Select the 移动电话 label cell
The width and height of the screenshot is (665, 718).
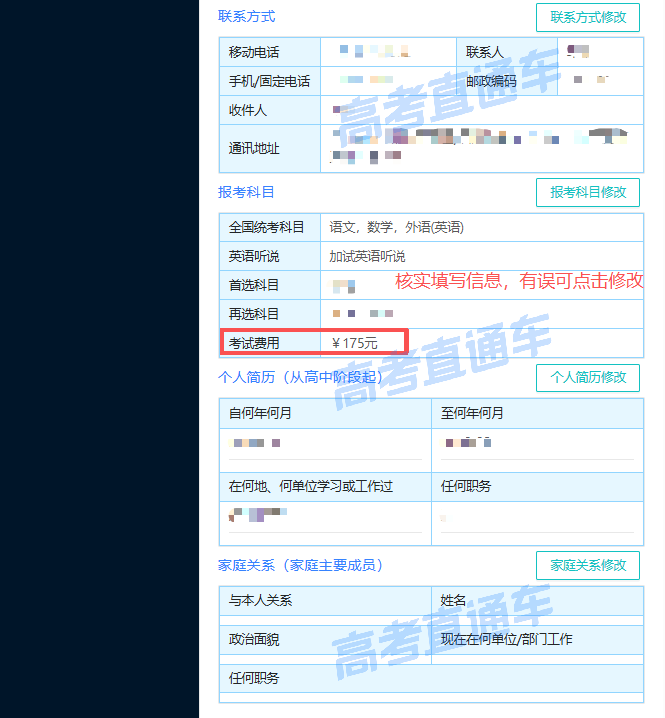click(x=270, y=52)
